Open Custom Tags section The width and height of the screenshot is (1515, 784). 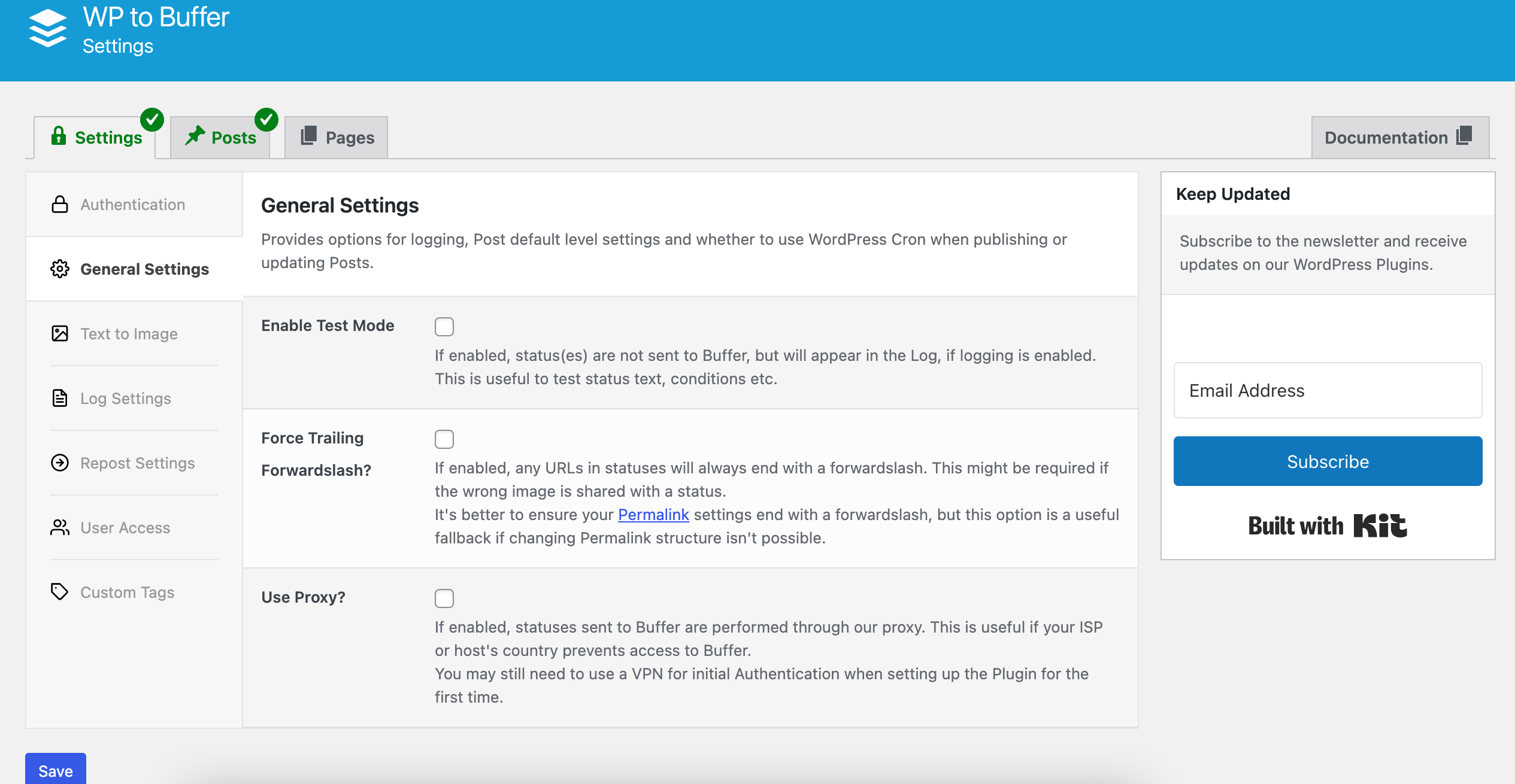click(134, 592)
